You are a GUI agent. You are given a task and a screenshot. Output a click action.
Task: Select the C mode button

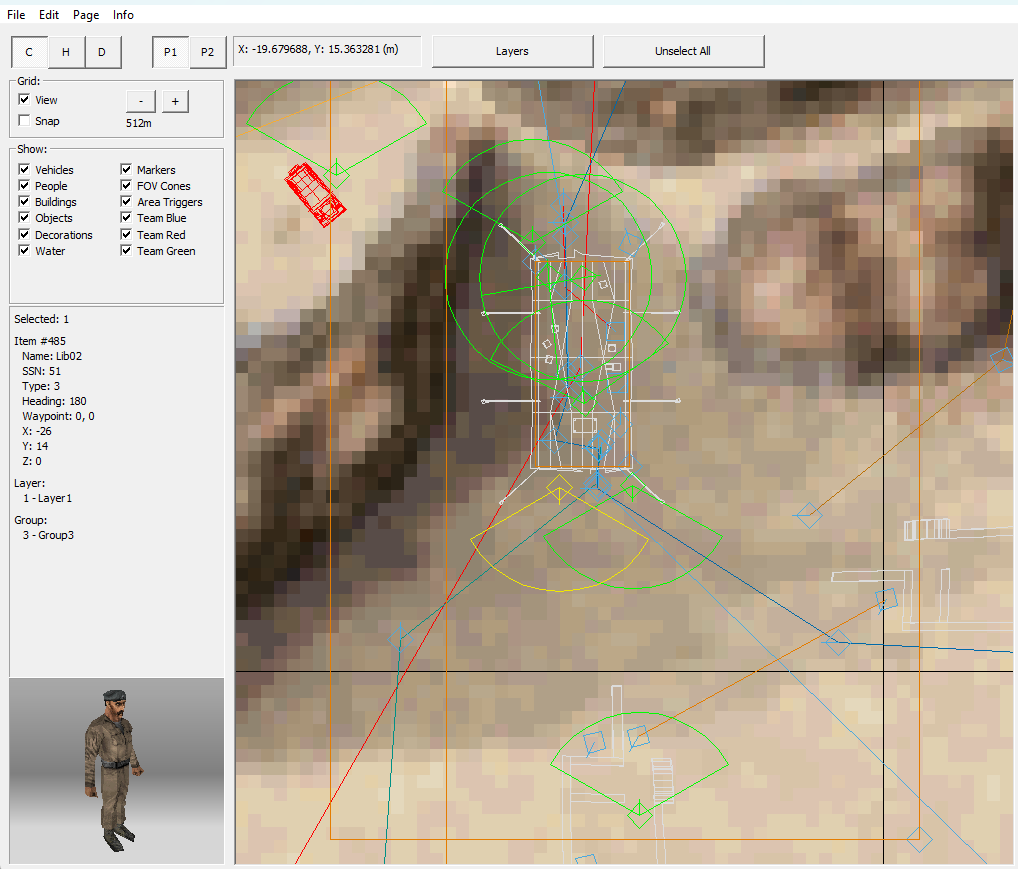(x=29, y=52)
